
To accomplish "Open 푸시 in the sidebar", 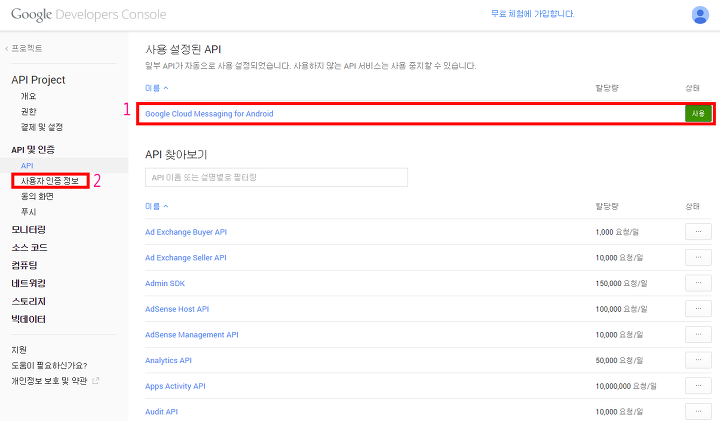I will coord(28,212).
